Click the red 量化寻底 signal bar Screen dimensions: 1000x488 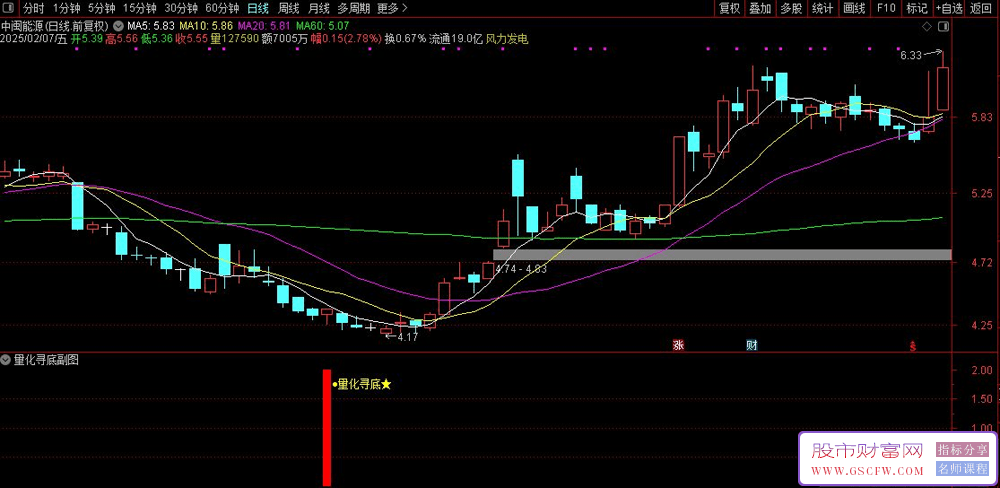click(327, 427)
